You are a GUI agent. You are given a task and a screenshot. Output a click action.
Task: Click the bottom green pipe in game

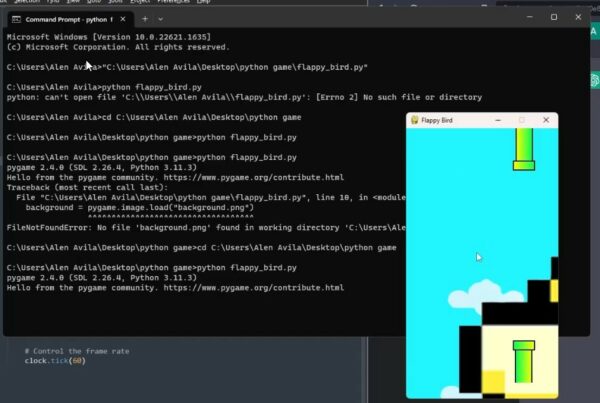coord(525,361)
